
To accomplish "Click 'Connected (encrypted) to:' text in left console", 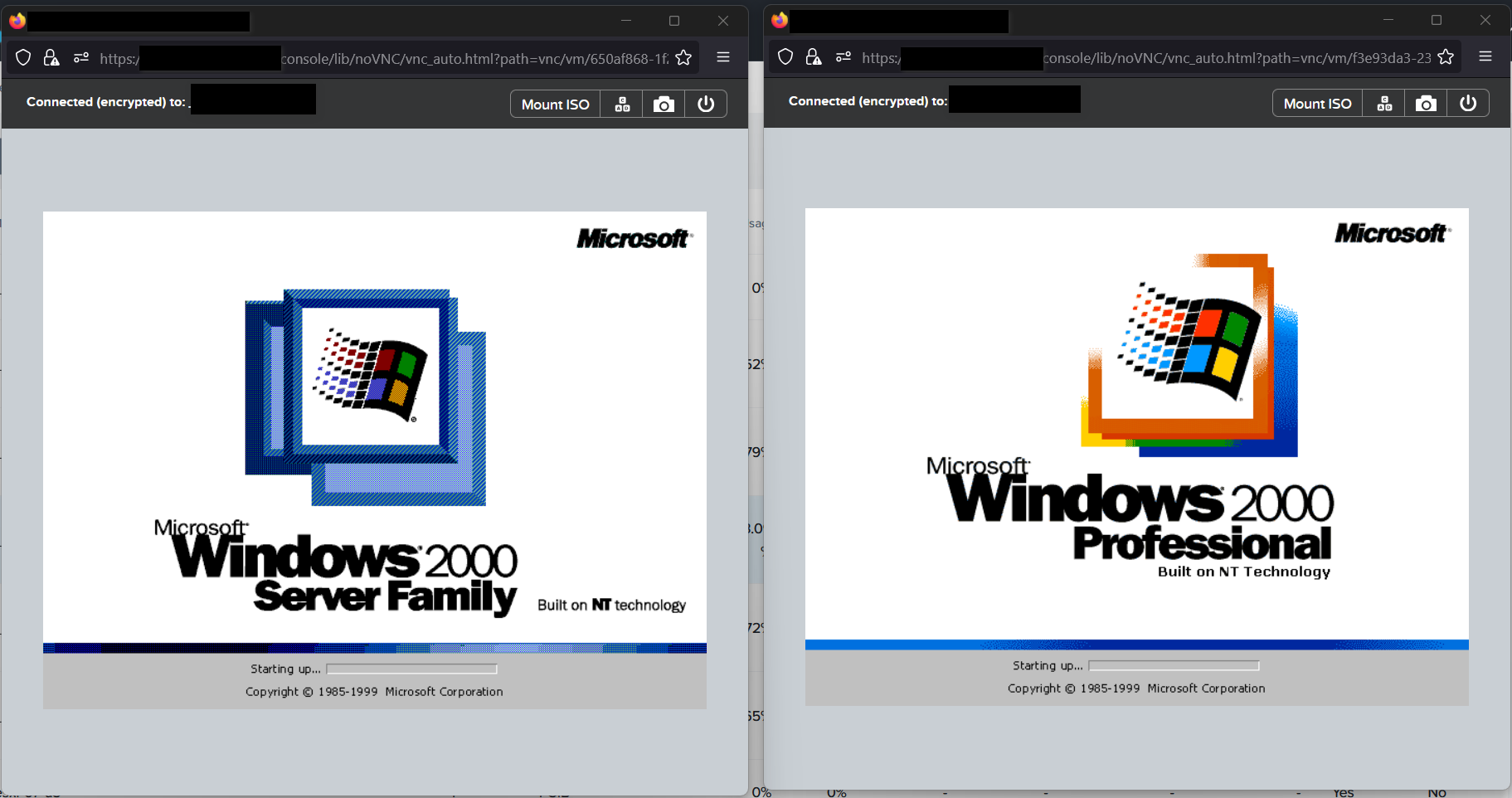I will 106,102.
